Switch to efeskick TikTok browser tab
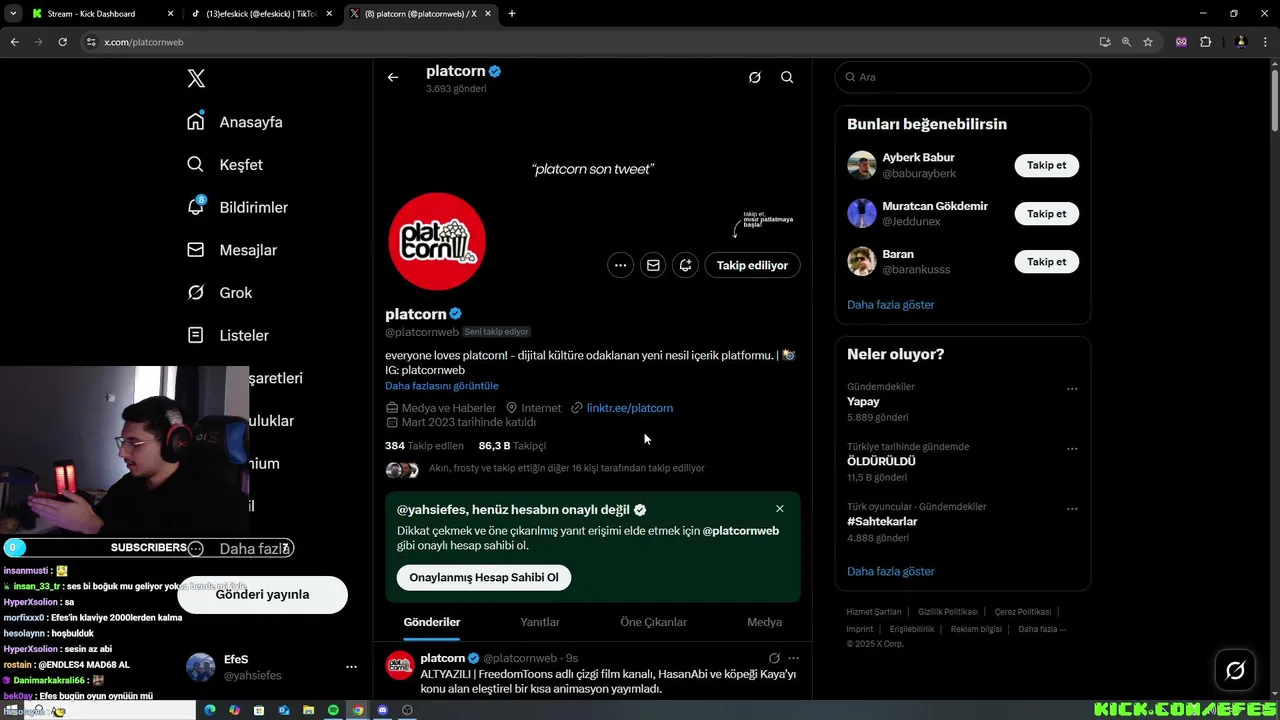 tap(263, 14)
